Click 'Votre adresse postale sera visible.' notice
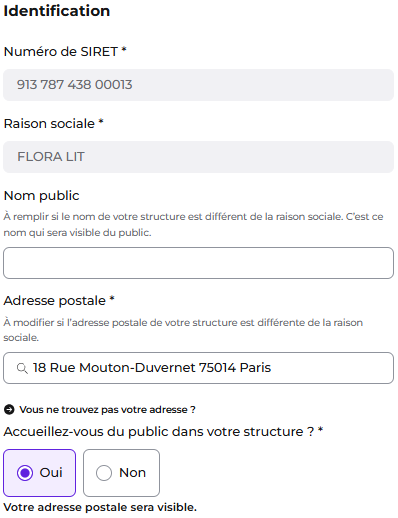 coord(100,507)
